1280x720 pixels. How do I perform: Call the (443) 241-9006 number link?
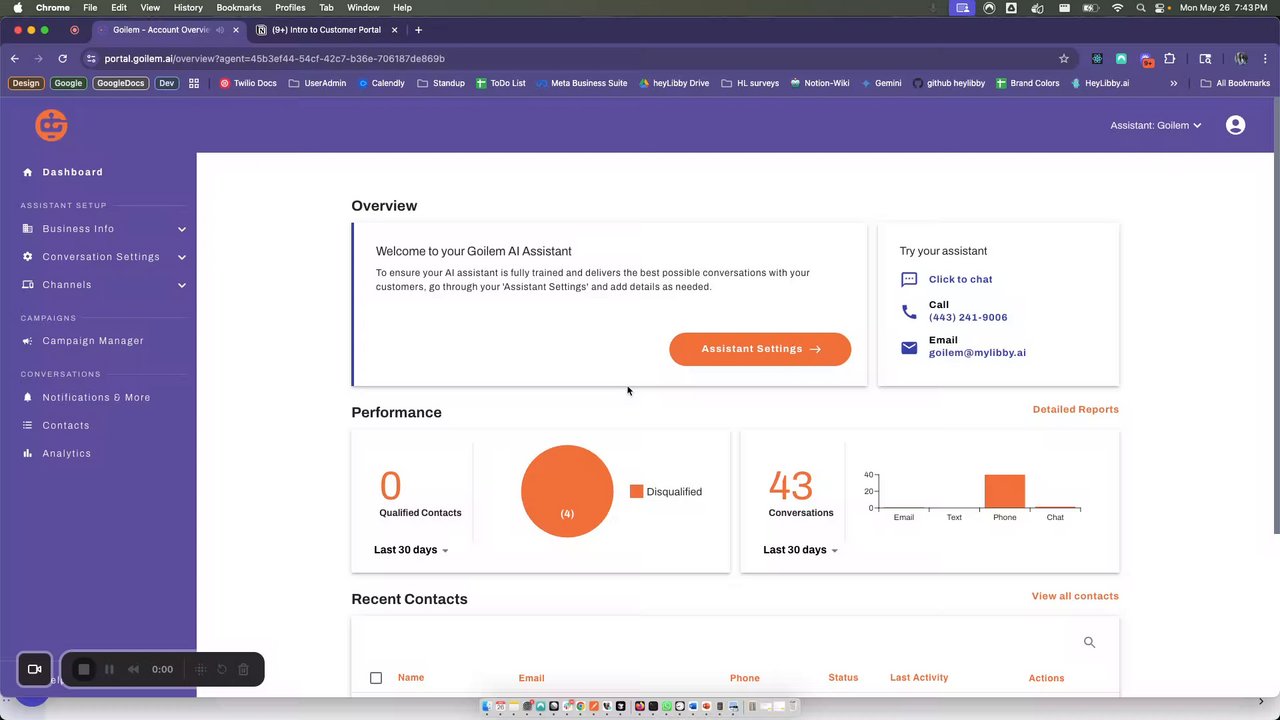968,317
